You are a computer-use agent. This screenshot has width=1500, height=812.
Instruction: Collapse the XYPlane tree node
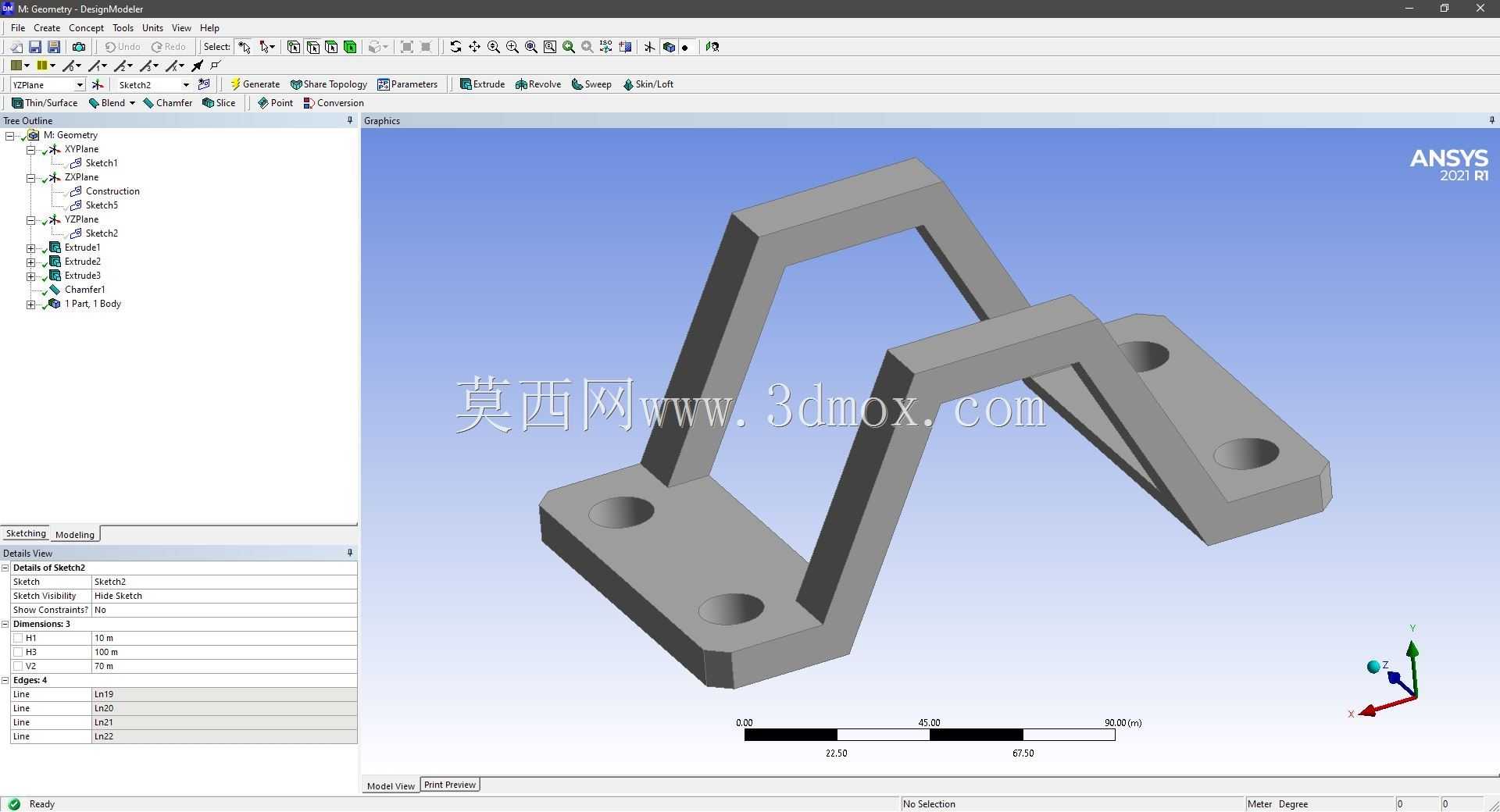(31, 149)
